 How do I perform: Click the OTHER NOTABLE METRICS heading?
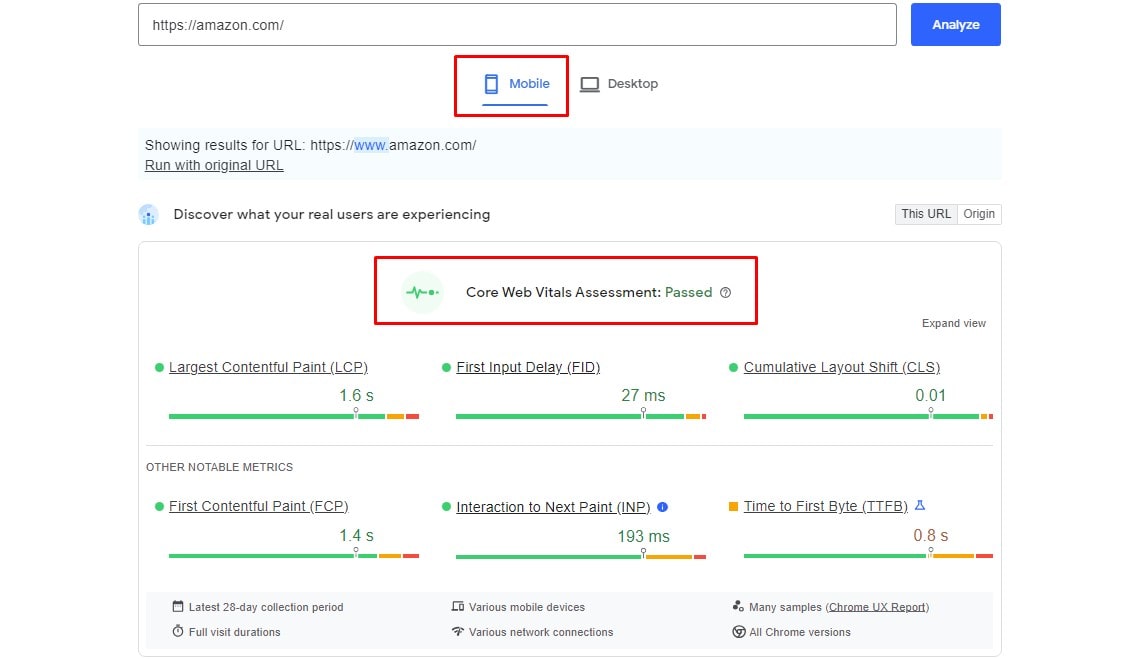click(219, 467)
